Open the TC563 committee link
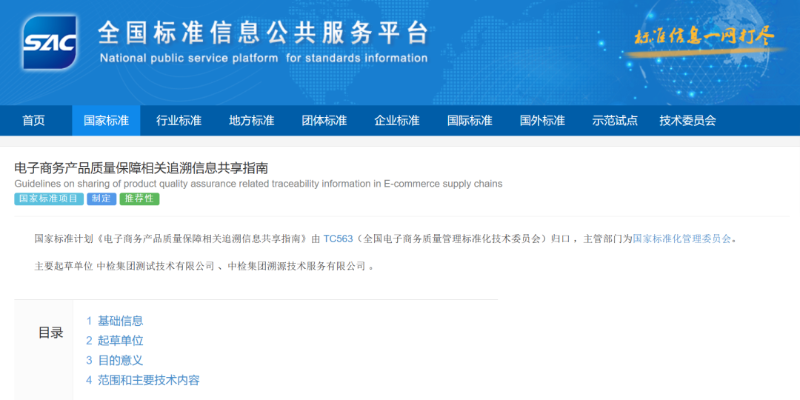The image size is (800, 400). pos(338,239)
